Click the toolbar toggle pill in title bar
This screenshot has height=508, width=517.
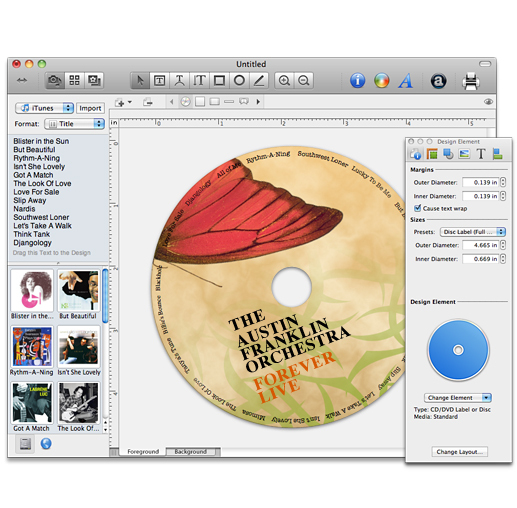[485, 63]
